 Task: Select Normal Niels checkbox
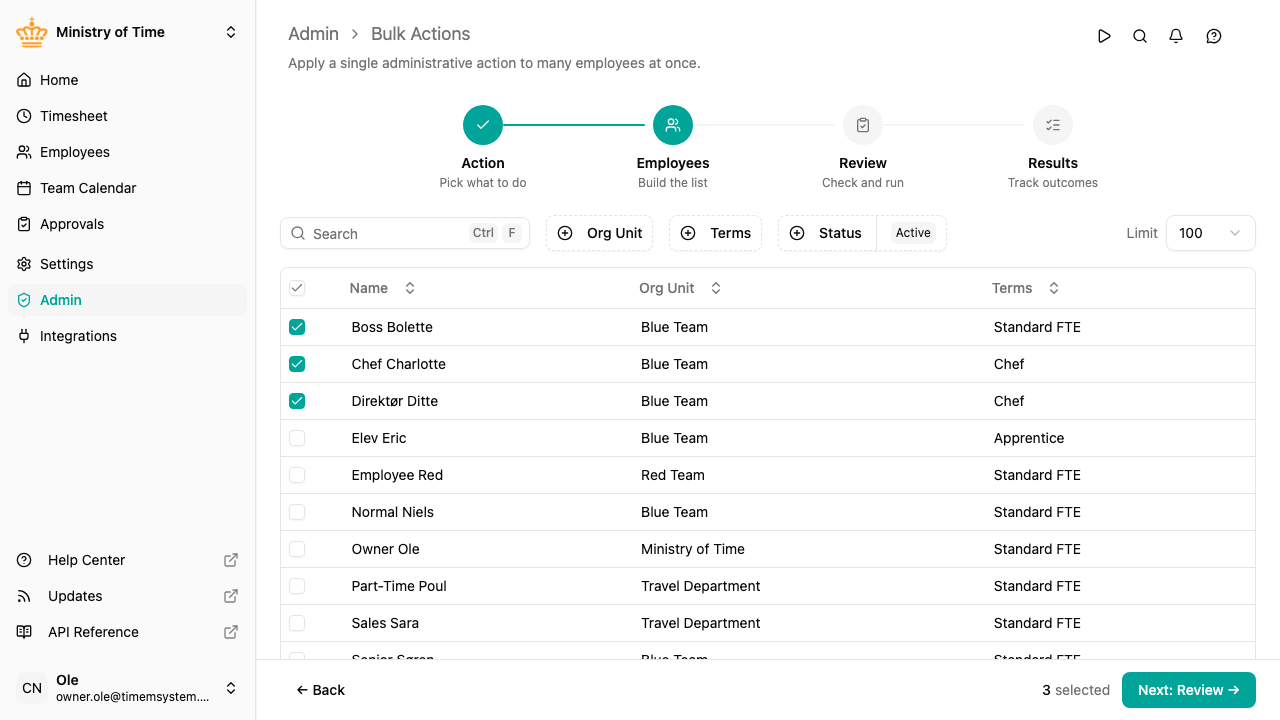[x=297, y=512]
